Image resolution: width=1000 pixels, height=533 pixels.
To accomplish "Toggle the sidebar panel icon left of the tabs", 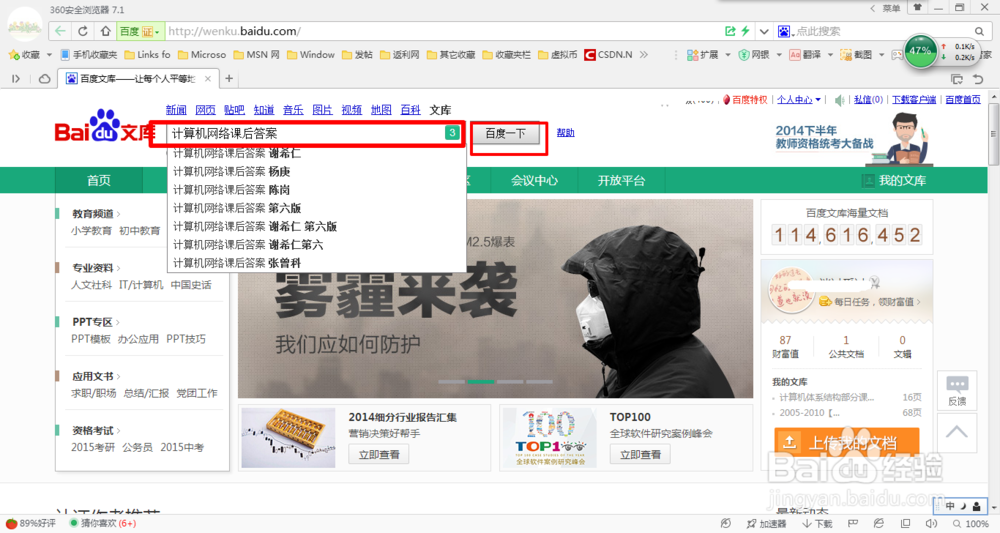I will [x=16, y=78].
